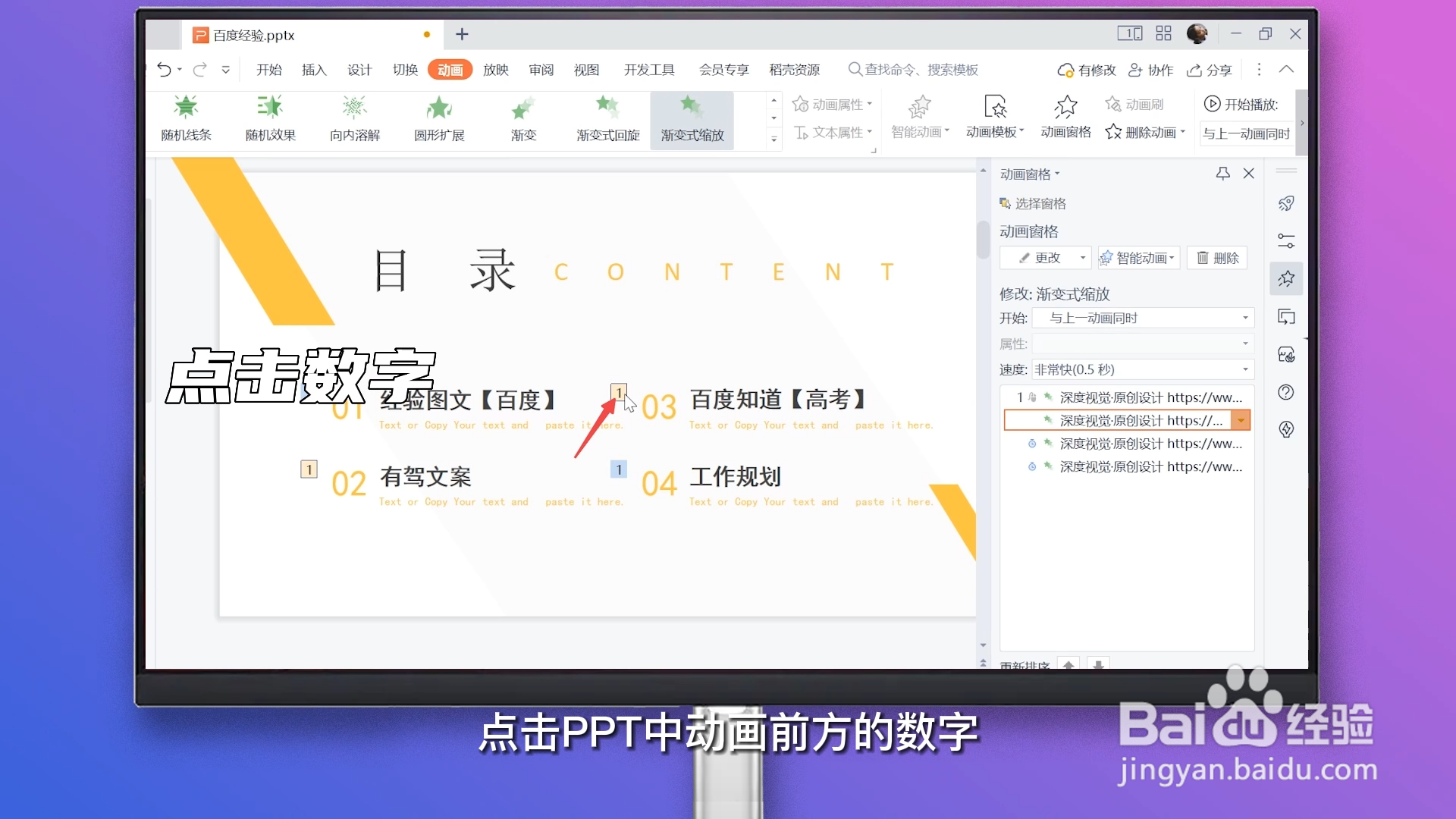Toggle the 动画窗格 ribbon button
This screenshot has height=819, width=1456.
pyautogui.click(x=1065, y=118)
